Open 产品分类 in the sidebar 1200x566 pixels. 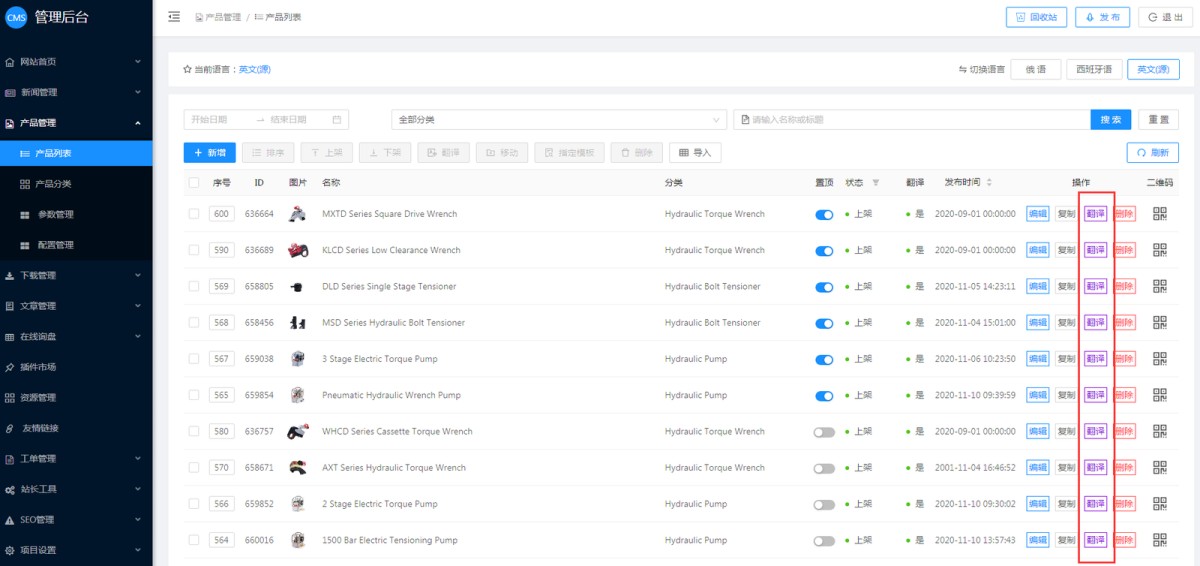pyautogui.click(x=53, y=184)
